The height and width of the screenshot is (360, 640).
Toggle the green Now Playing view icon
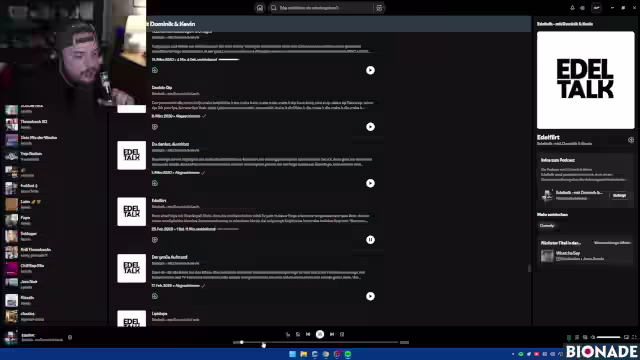569,337
